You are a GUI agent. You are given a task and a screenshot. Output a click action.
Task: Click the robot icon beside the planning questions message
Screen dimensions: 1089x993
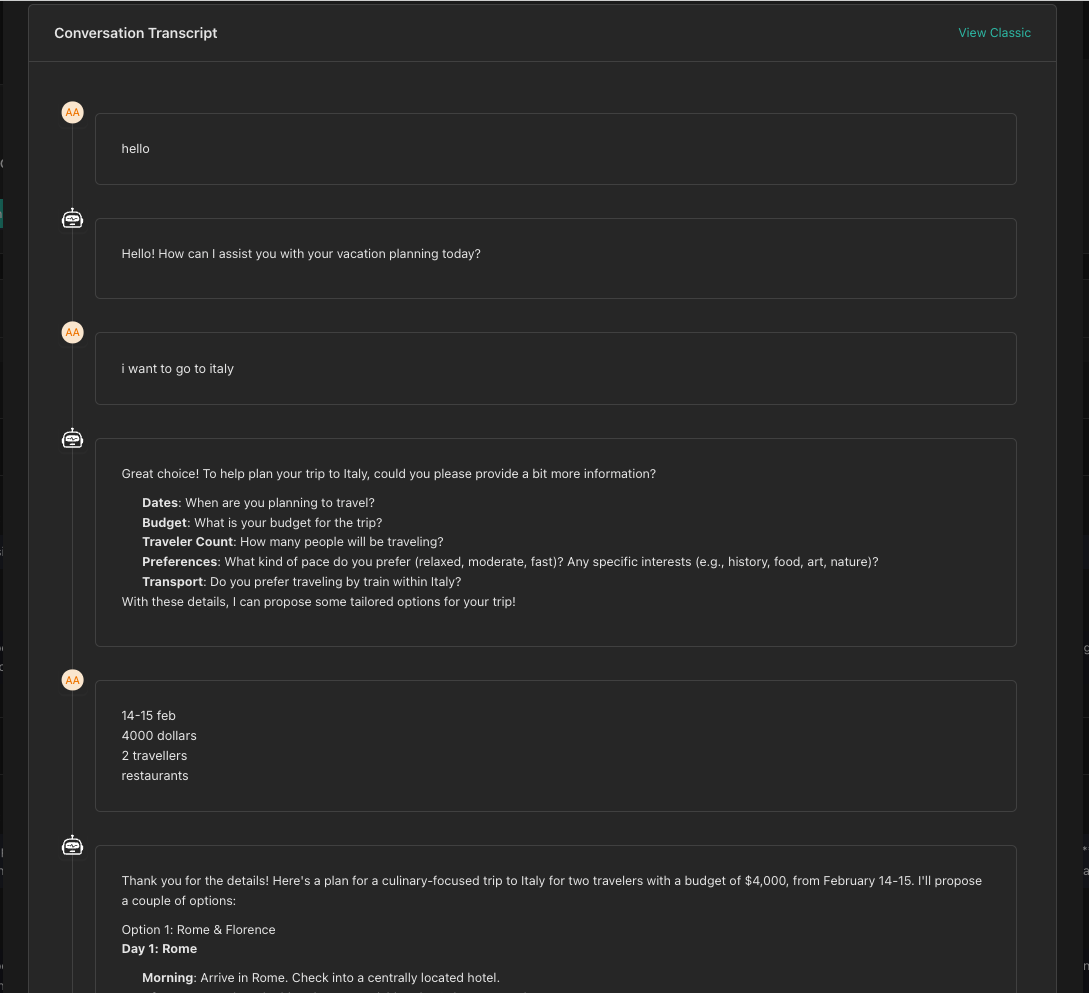point(72,437)
